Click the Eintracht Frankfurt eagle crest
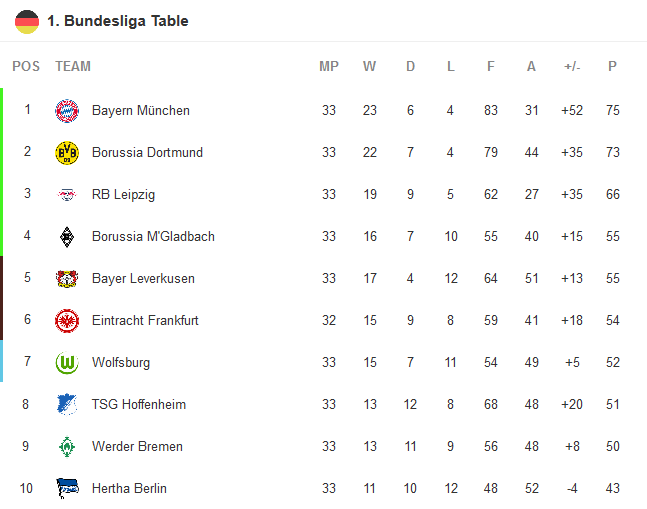The height and width of the screenshot is (509, 647). (x=67, y=321)
